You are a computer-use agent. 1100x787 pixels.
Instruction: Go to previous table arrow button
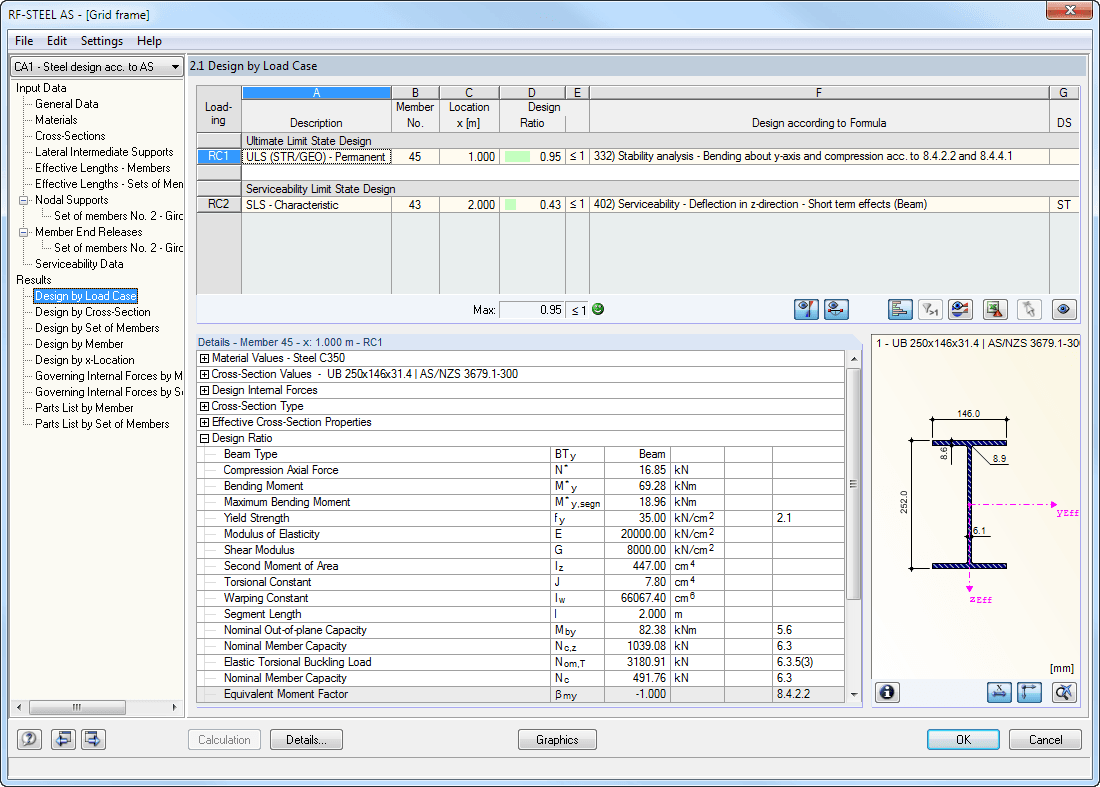pyautogui.click(x=63, y=739)
